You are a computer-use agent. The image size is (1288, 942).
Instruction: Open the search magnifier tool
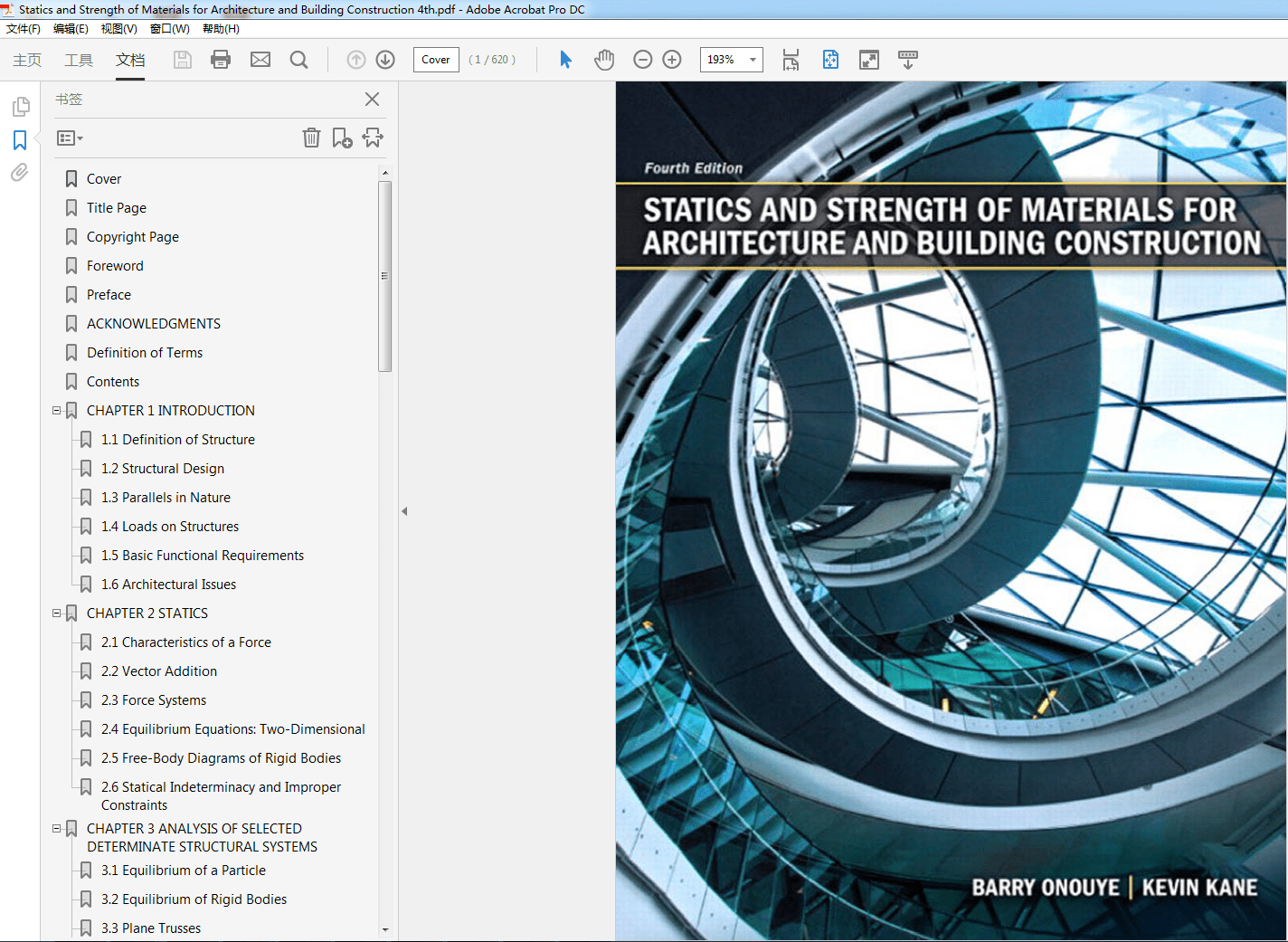(x=298, y=60)
